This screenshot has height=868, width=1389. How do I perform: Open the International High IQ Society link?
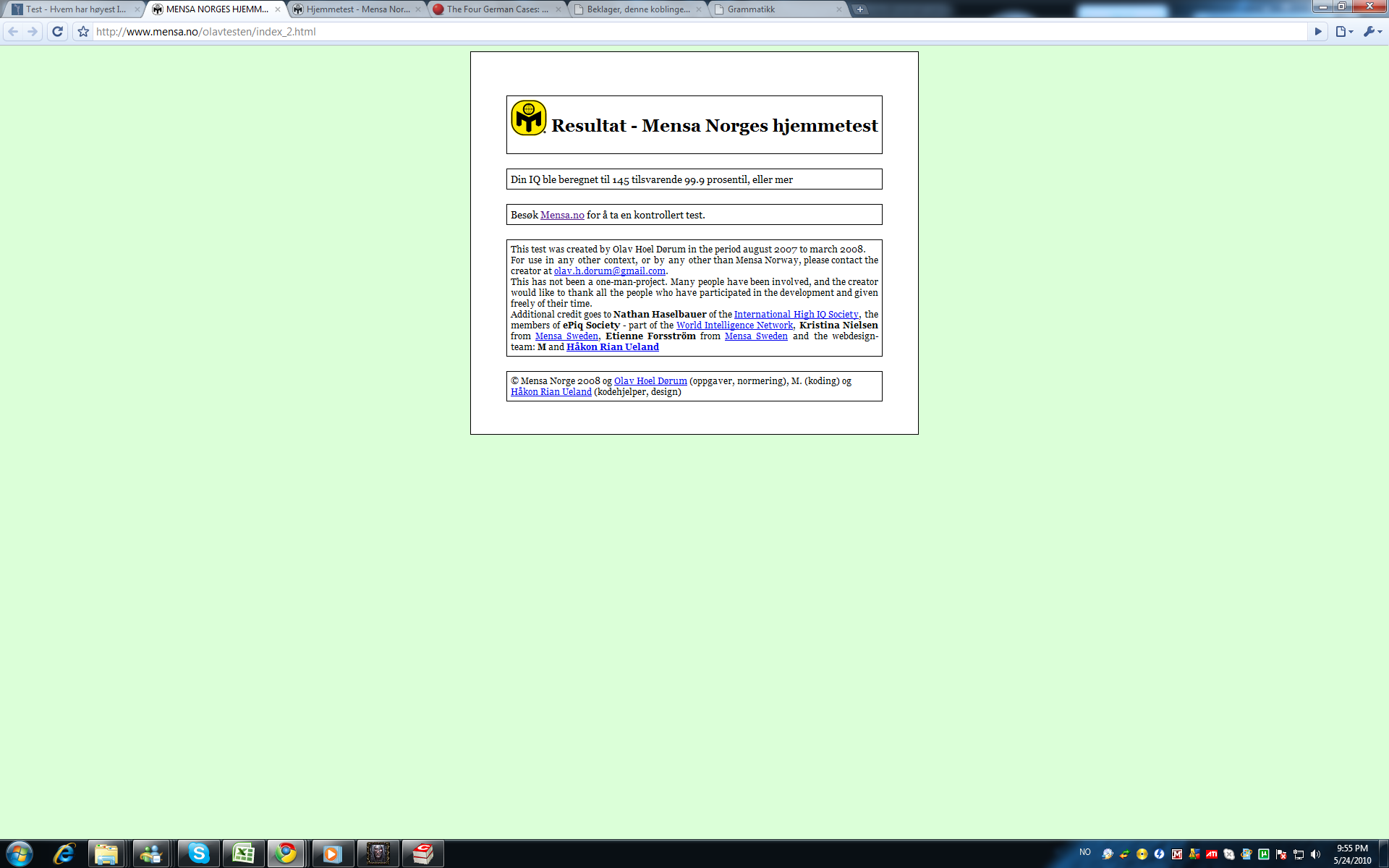click(796, 315)
